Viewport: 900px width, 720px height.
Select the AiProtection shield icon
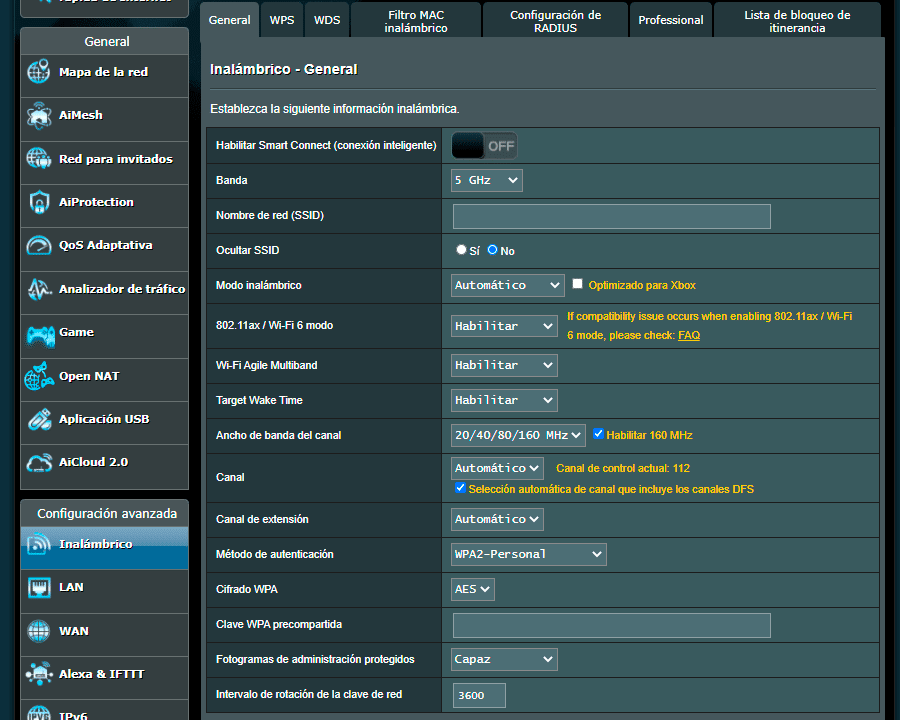(x=38, y=202)
